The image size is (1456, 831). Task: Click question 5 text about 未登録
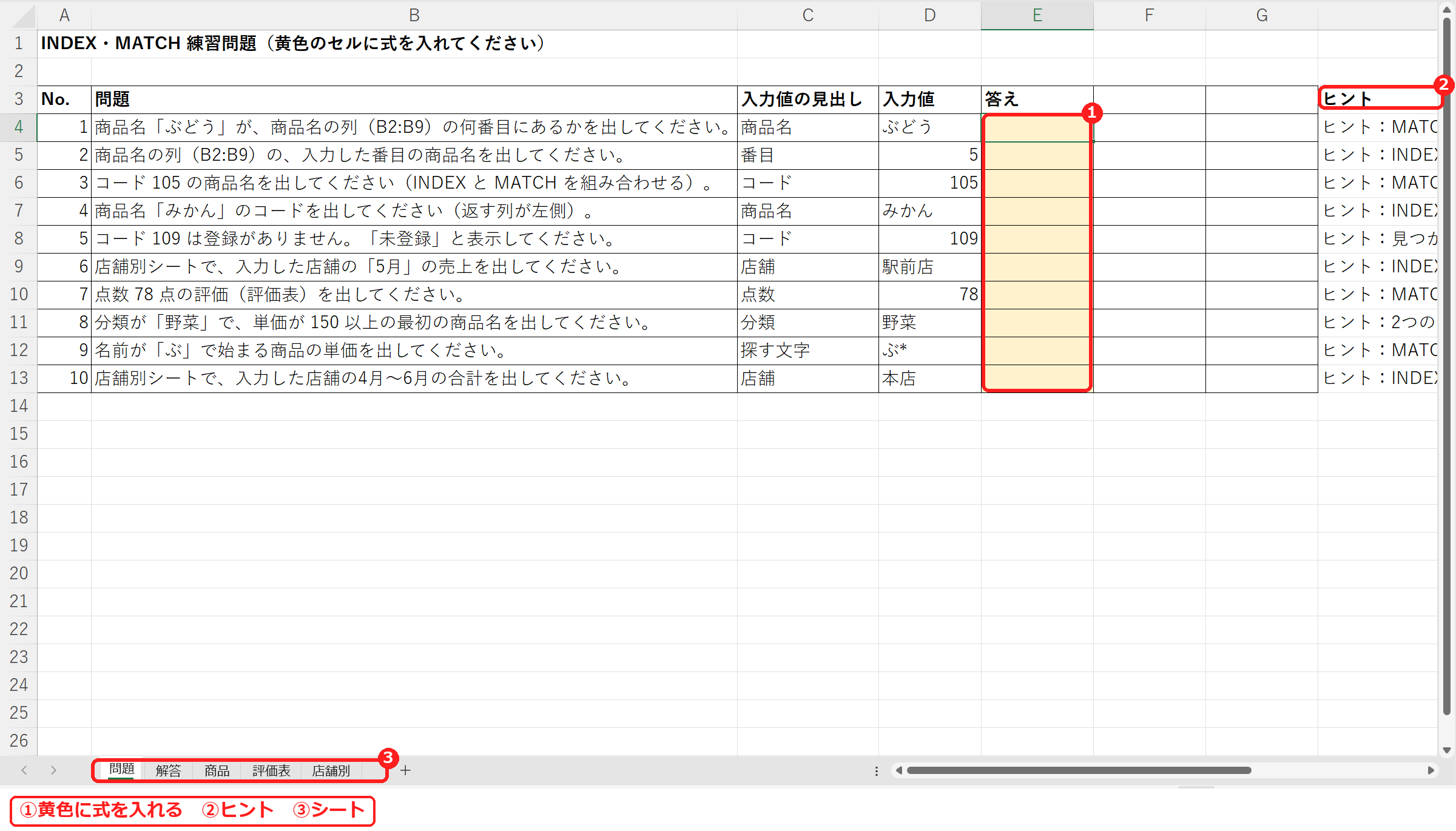(x=414, y=239)
